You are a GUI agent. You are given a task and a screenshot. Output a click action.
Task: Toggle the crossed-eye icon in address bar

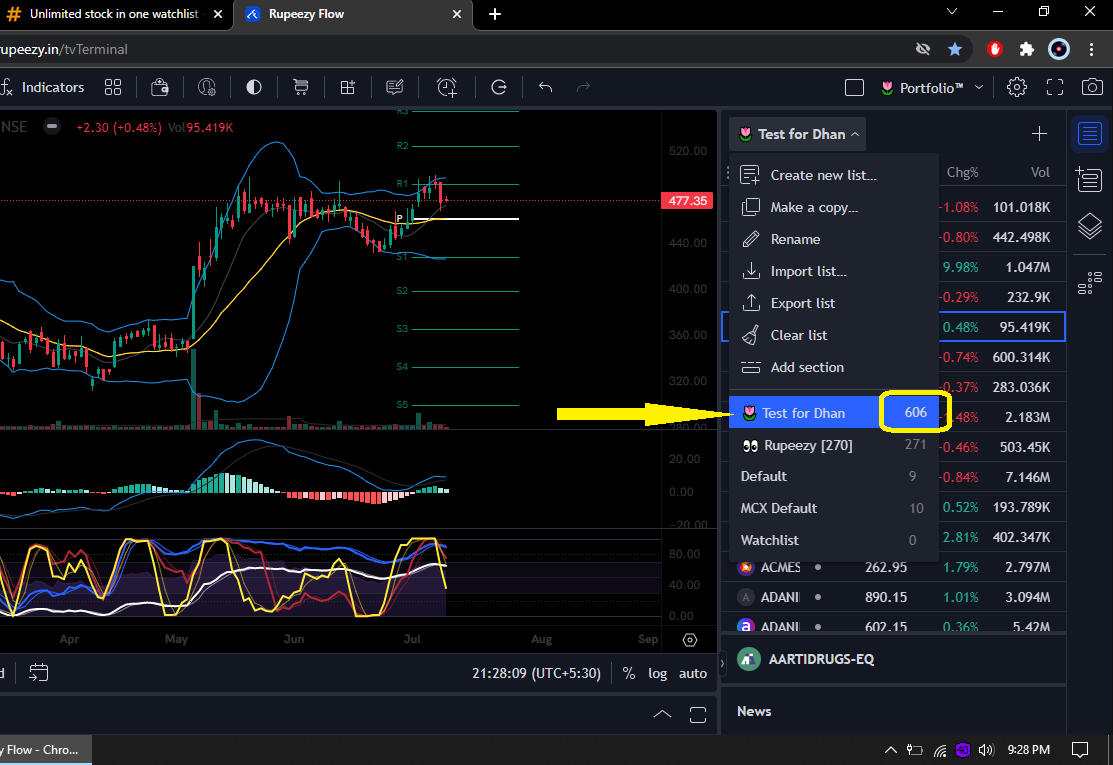click(923, 49)
